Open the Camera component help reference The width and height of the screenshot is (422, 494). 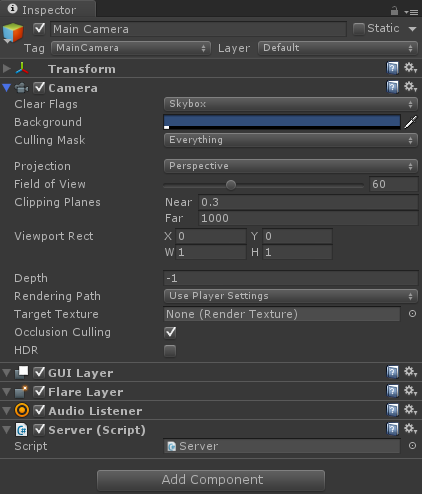[392, 87]
